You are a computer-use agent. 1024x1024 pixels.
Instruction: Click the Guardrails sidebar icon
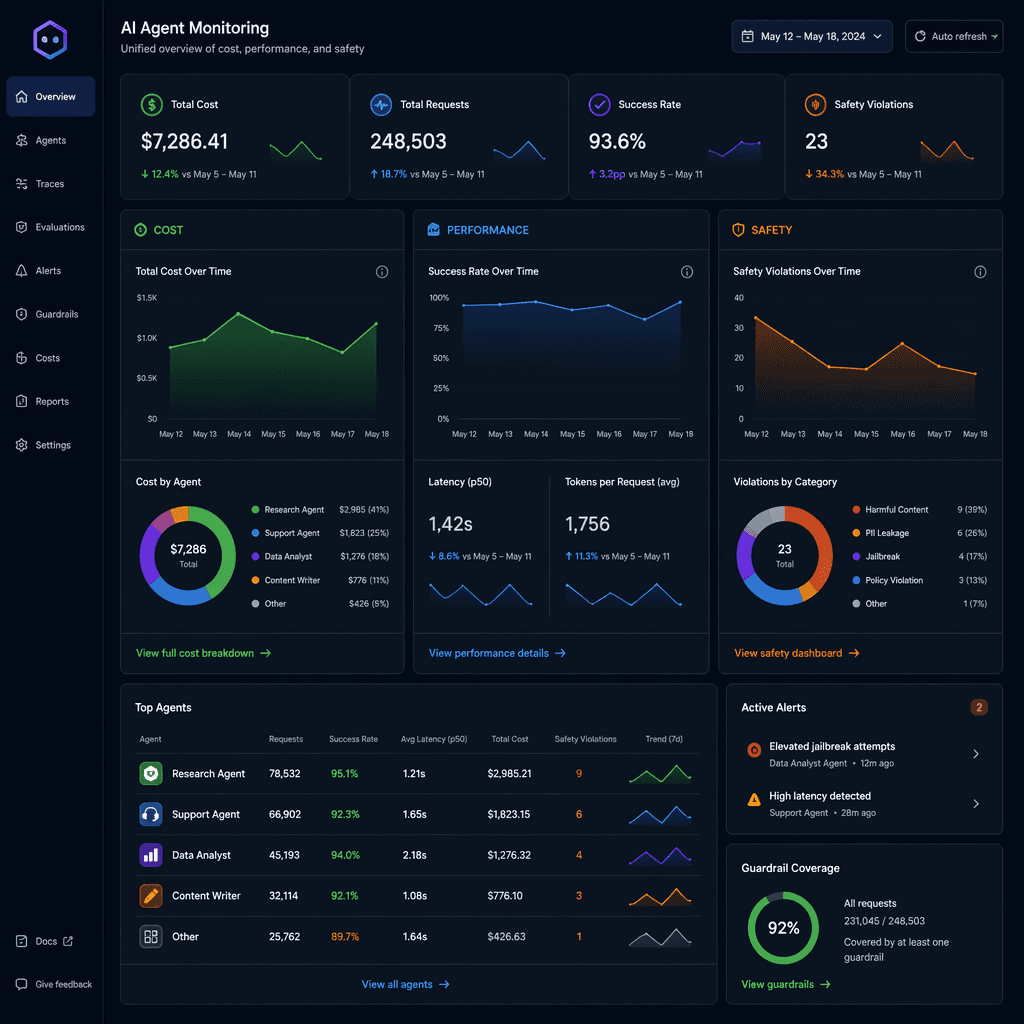22,314
